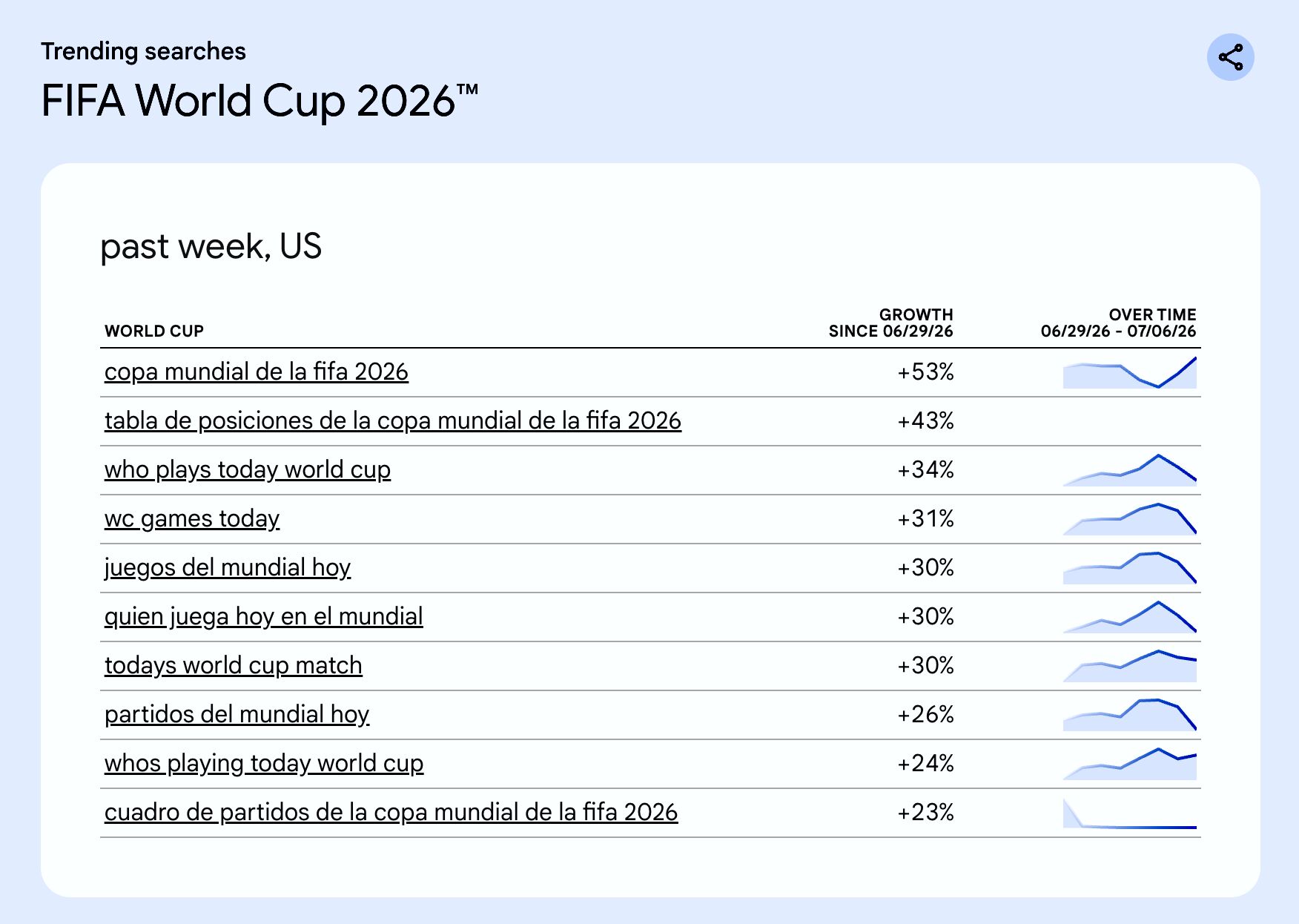Click trend sparkline for 'who plays today world cup'

pyautogui.click(x=1130, y=470)
